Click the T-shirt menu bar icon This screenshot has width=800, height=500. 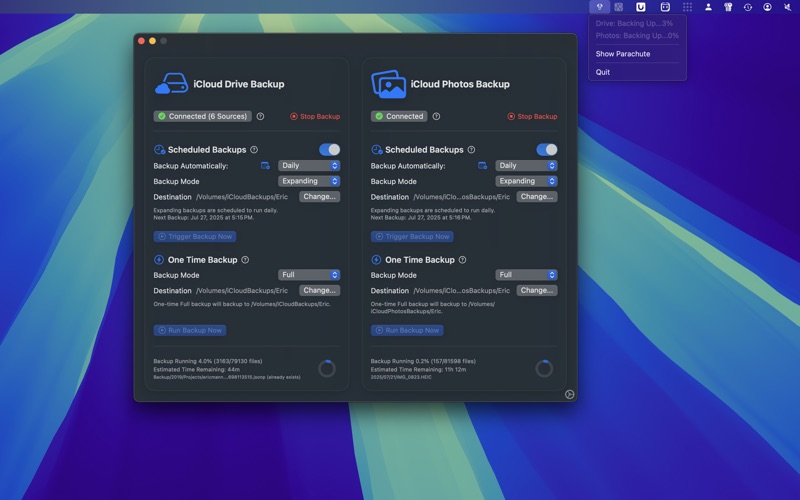tap(728, 7)
